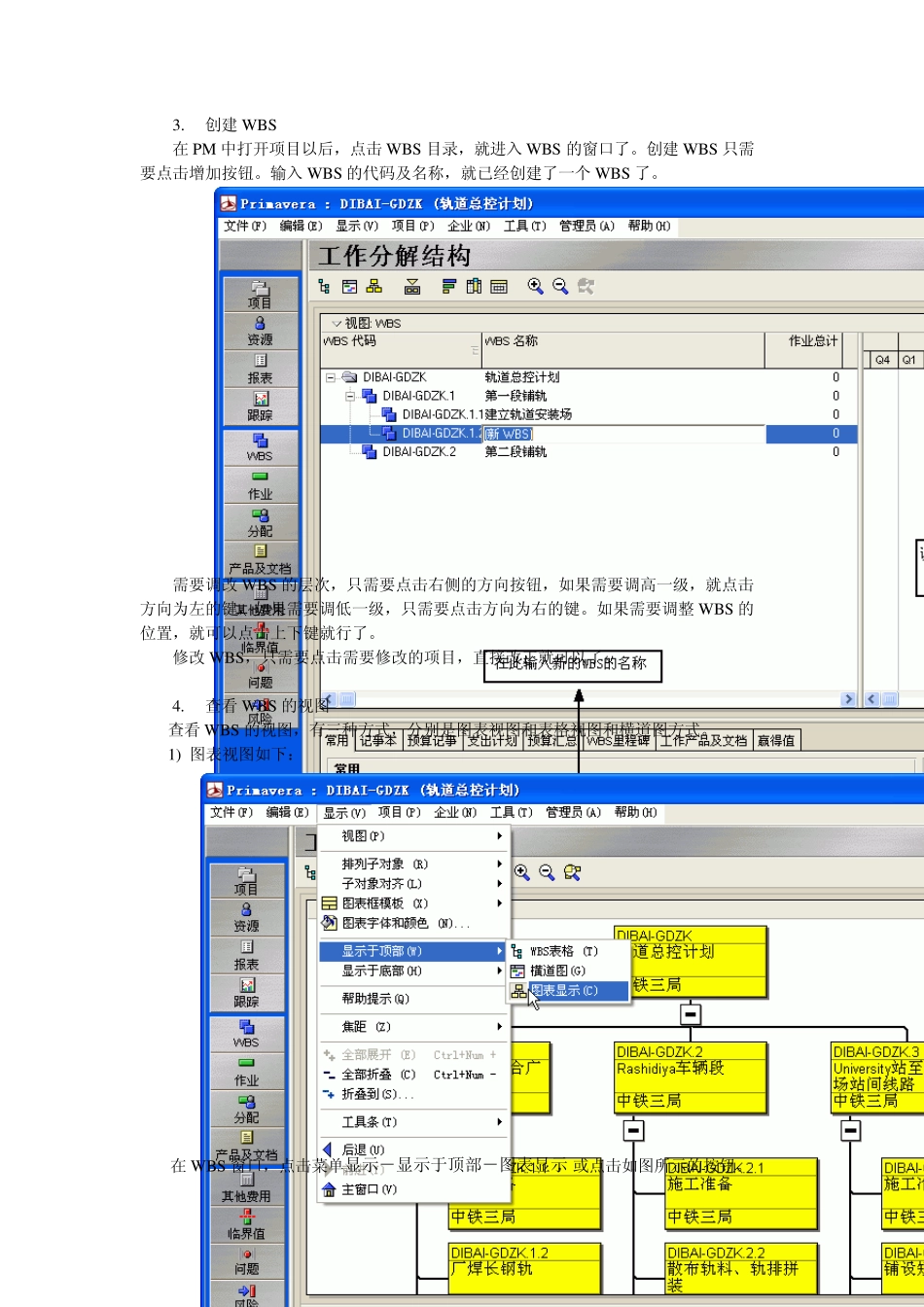Select row DIBAI-GDZK.1.1 建立轨道安装场
Image resolution: width=924 pixels, height=1307 pixels.
pos(588,415)
